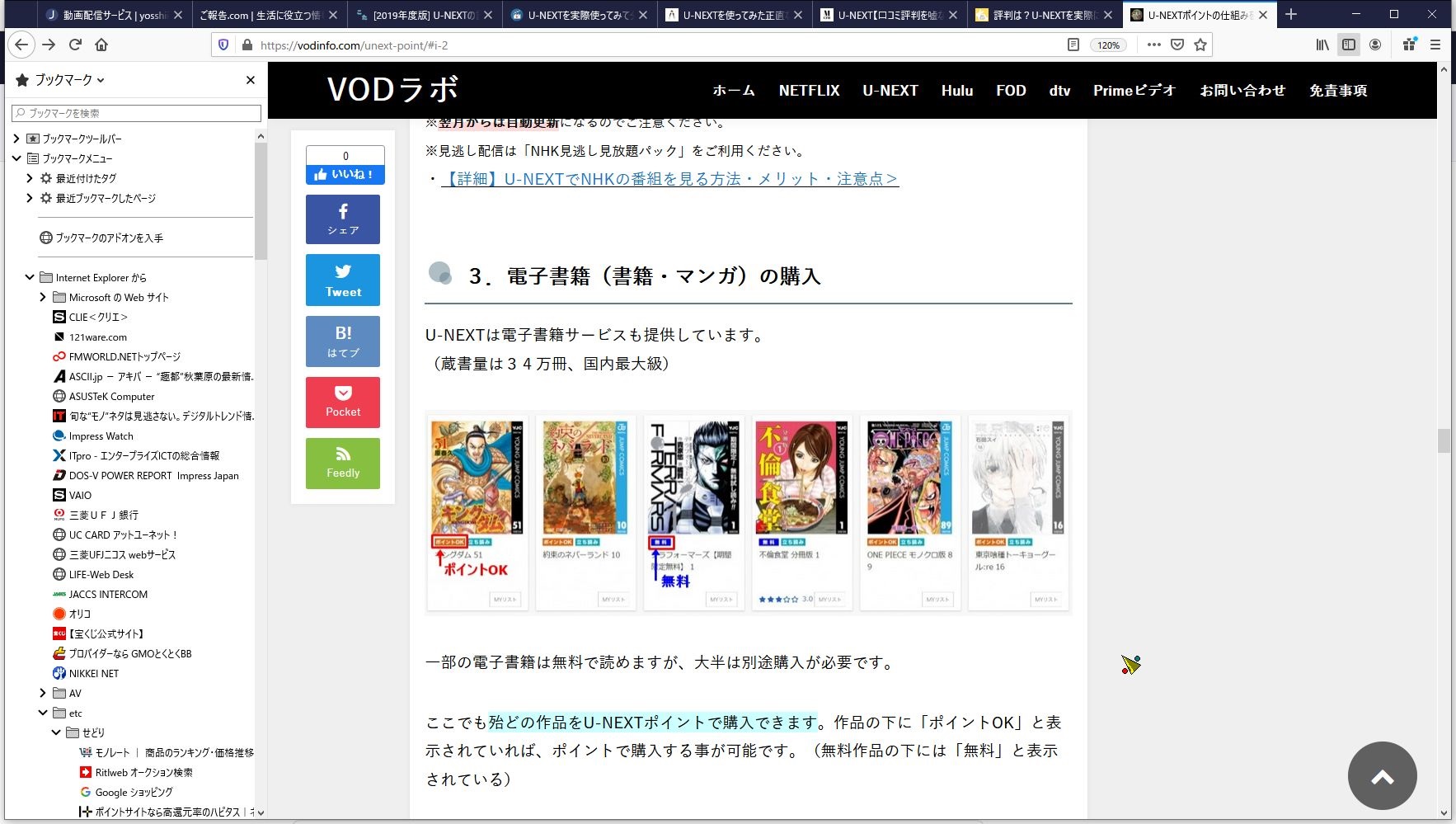Click the bookmarks sidebar scrollbar thumb
This screenshot has height=824, width=1456.
[261, 201]
